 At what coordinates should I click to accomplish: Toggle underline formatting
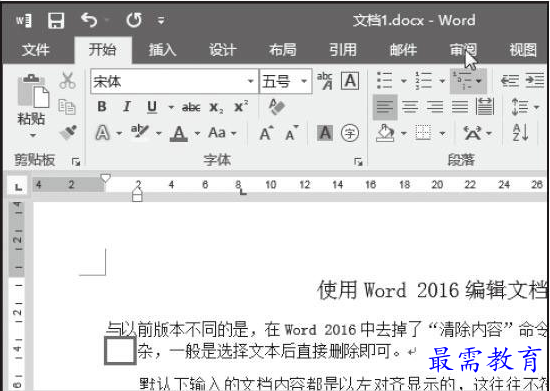[152, 107]
